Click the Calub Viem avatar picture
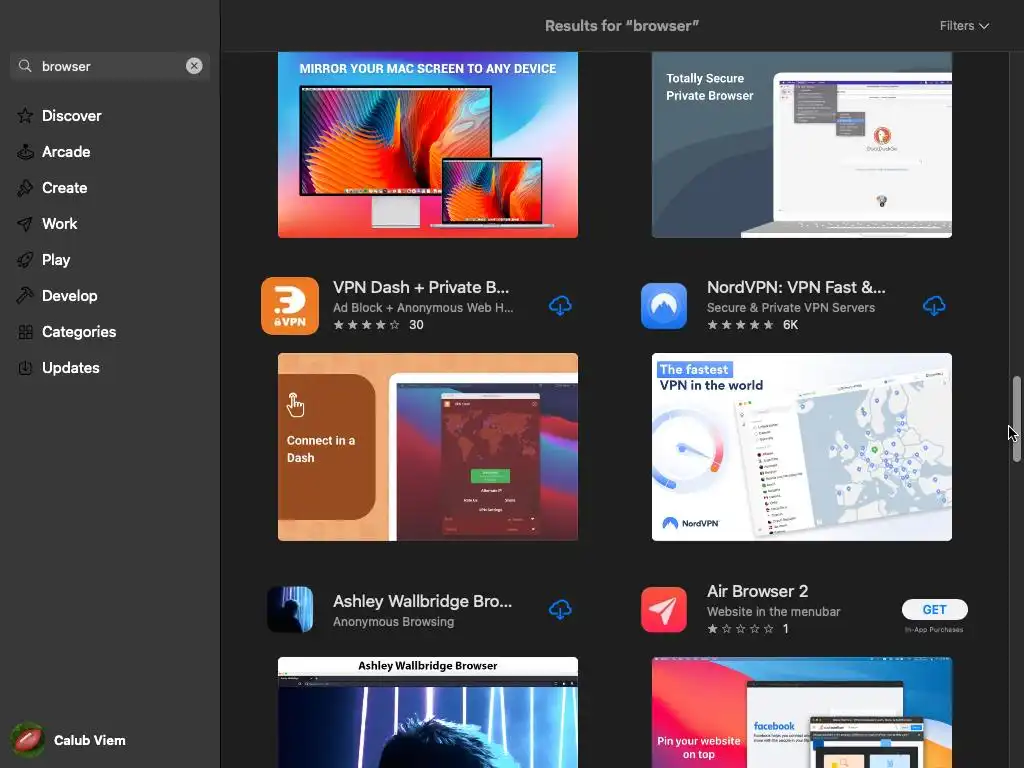Image resolution: width=1024 pixels, height=768 pixels. tap(27, 740)
